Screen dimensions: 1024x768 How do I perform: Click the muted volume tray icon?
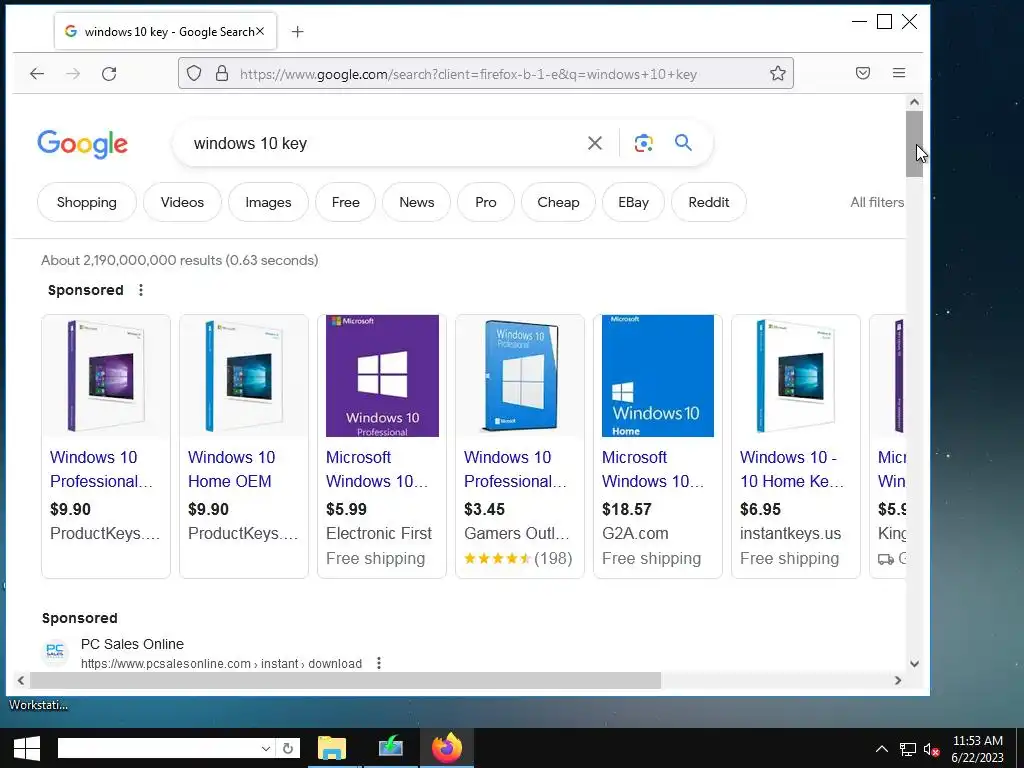pyautogui.click(x=931, y=750)
